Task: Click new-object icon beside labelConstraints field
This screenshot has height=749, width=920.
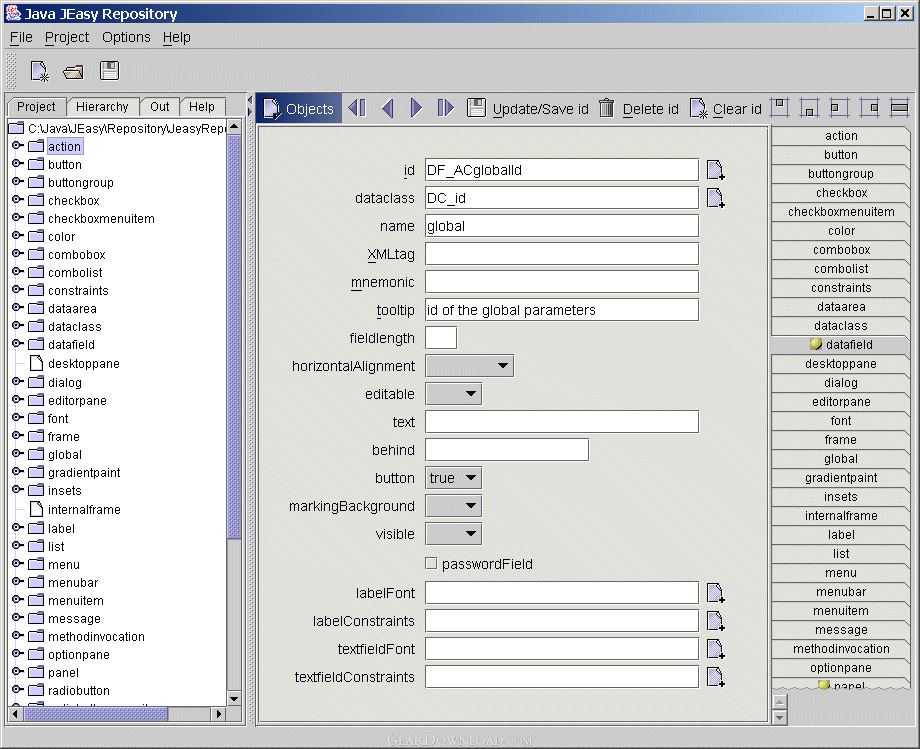Action: 715,621
